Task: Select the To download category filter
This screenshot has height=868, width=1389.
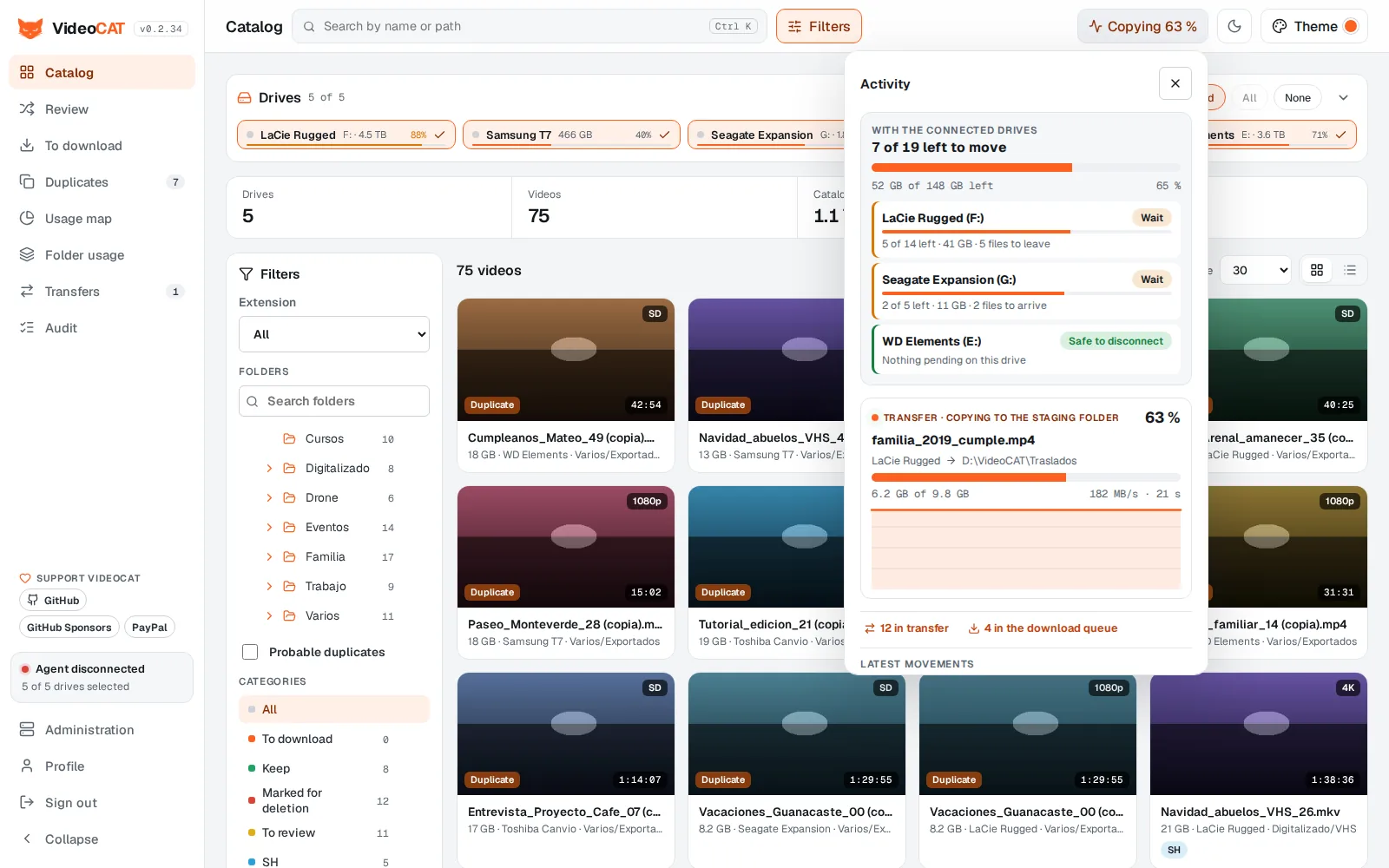Action: pos(334,739)
